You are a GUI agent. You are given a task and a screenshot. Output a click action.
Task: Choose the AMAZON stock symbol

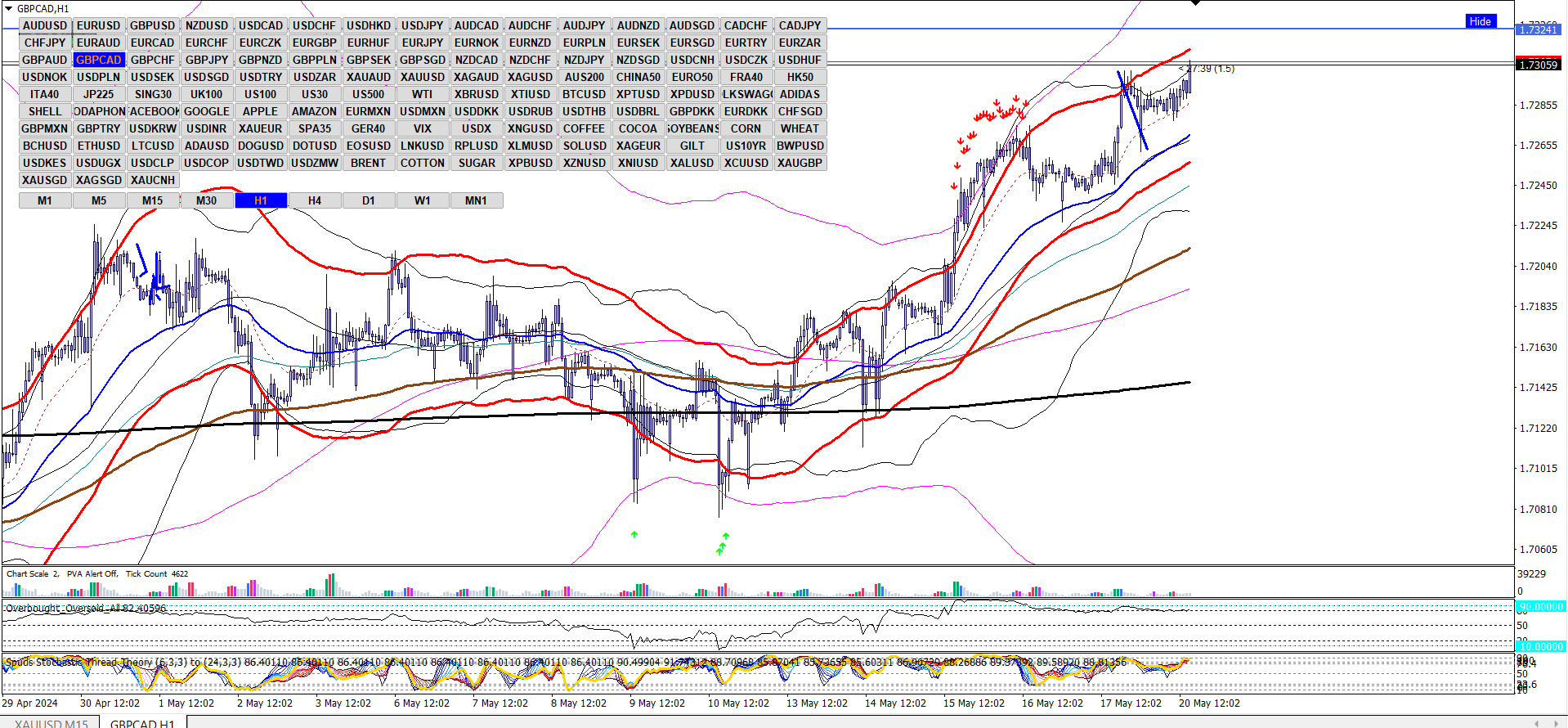tap(315, 111)
